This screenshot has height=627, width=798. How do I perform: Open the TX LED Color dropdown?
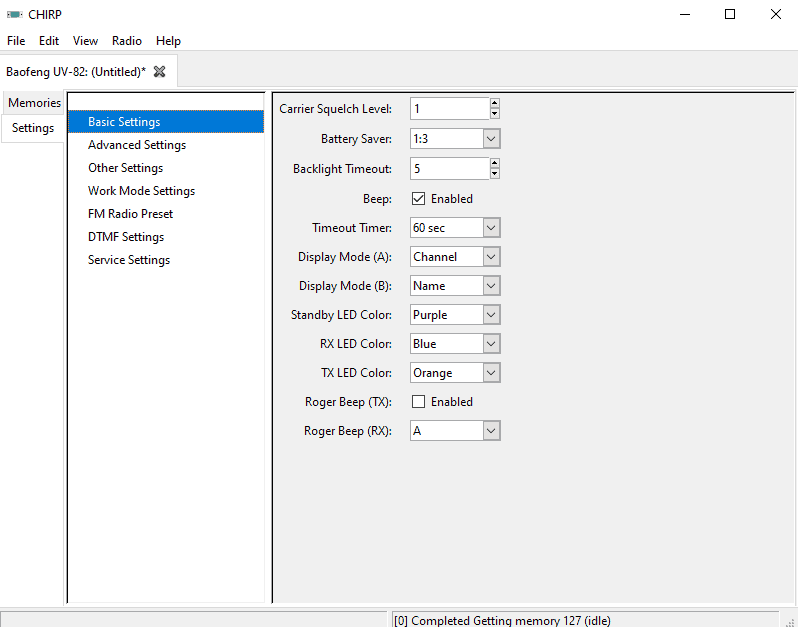[x=491, y=373]
